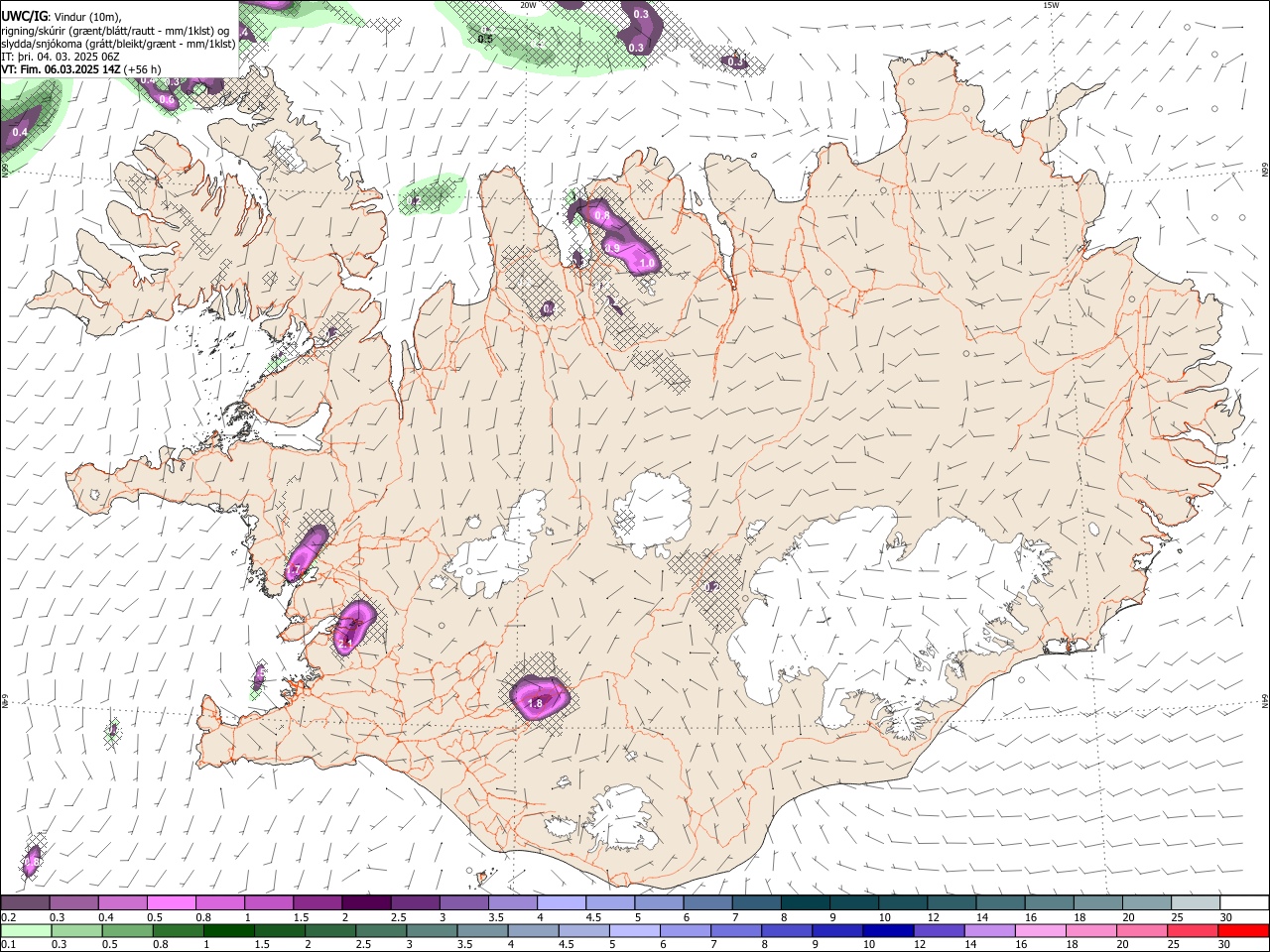Pick upper legend swatch between 0.2 and 0.3
This screenshot has width=1270, height=952.
[26, 903]
